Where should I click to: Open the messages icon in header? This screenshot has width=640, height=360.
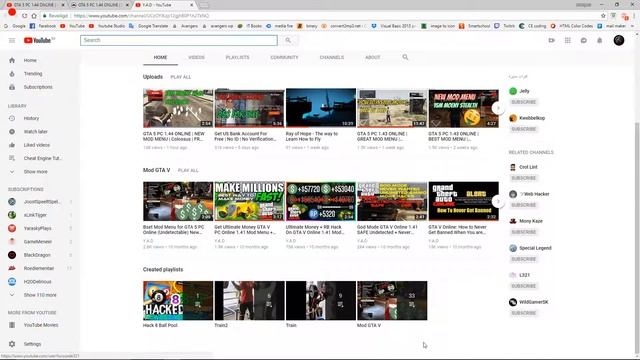(584, 40)
